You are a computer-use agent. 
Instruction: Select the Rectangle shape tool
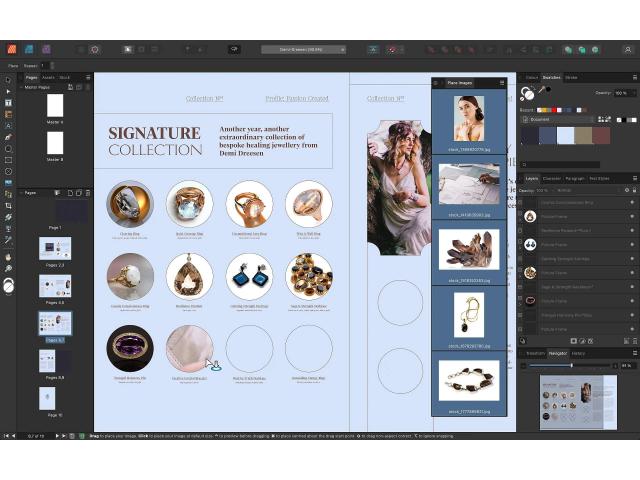point(8,159)
